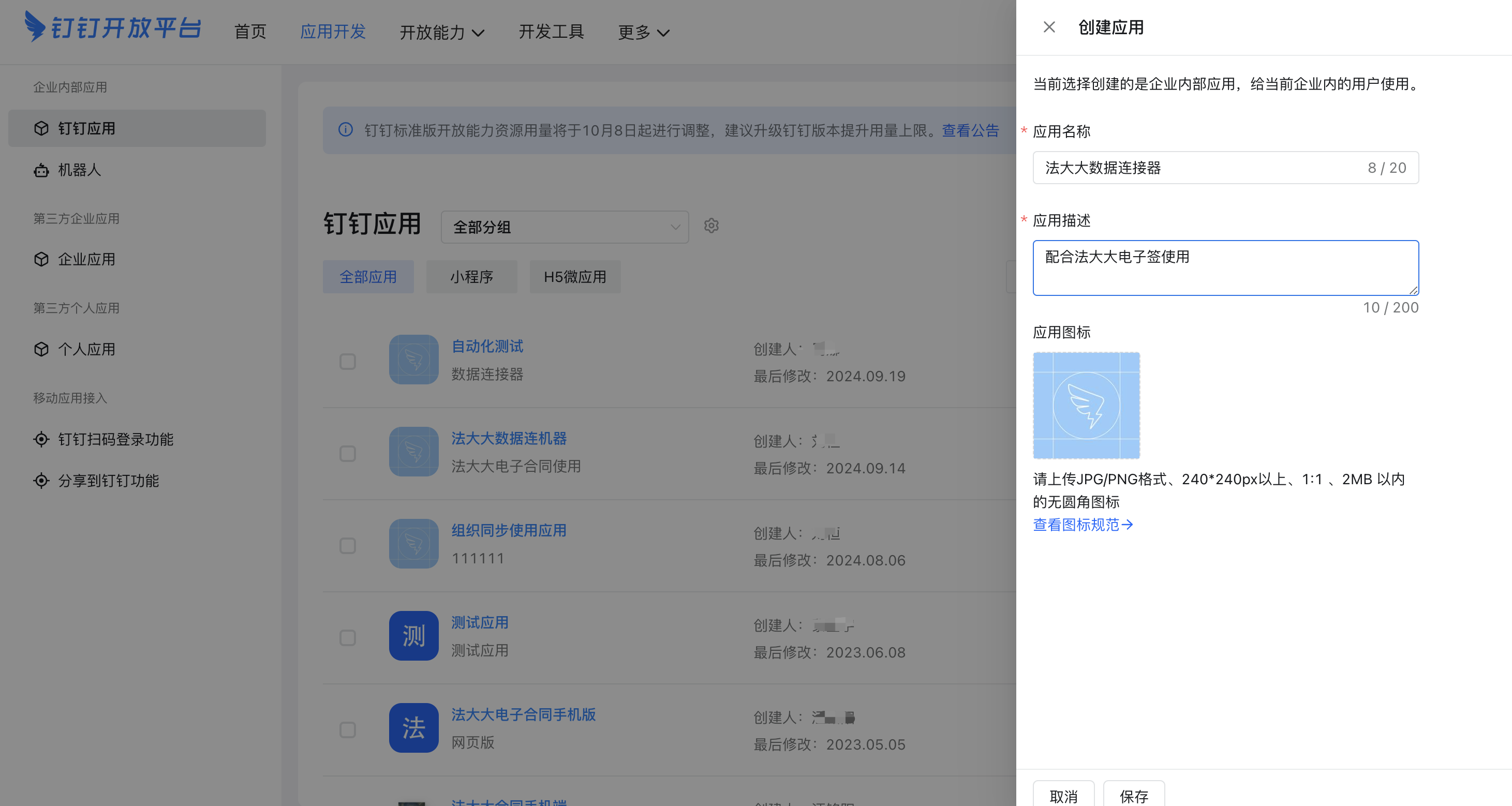Click the 网页版 description text
1512x806 pixels.
point(472,743)
